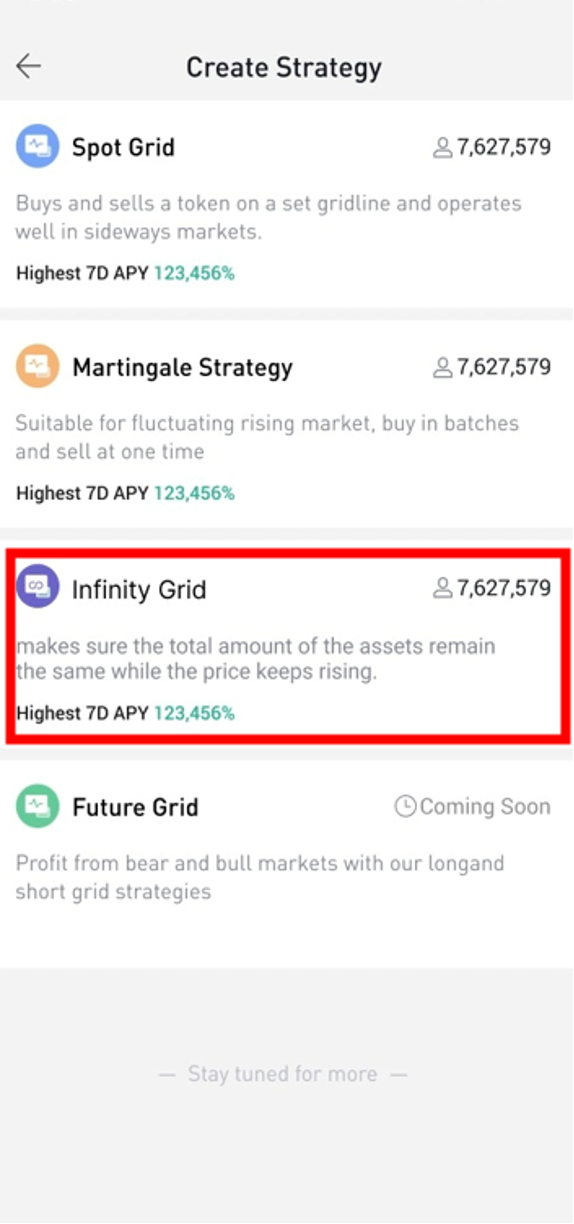Viewport: 574px width, 1224px height.
Task: Tap Martingale's Highest 7D APY value
Action: [x=194, y=493]
